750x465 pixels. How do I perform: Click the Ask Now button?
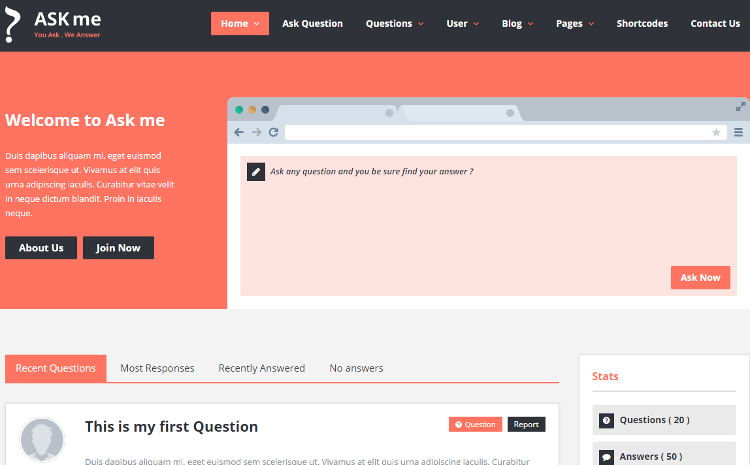point(700,277)
